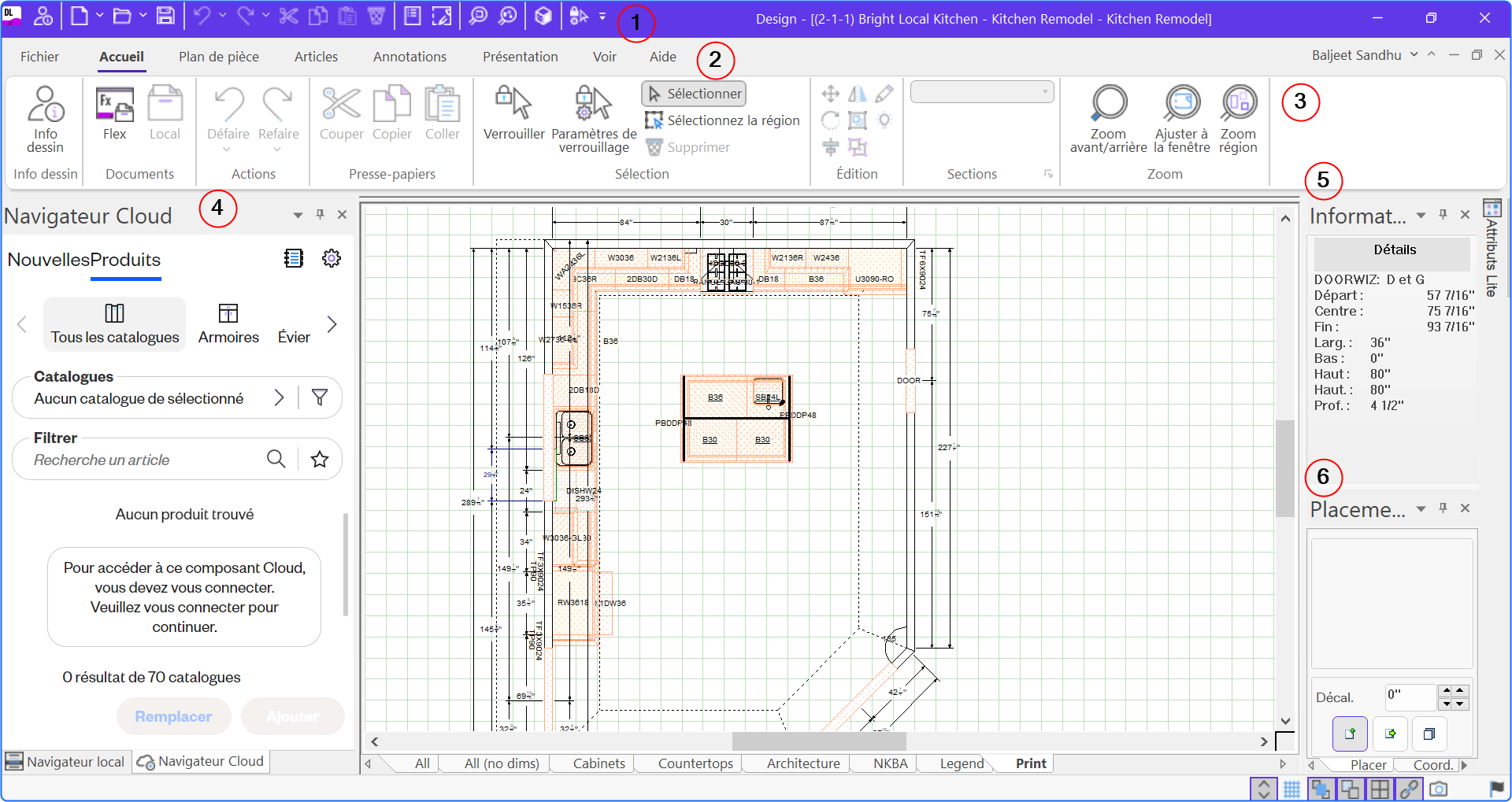
Task: Select the Cabinets layer tab
Action: pyautogui.click(x=598, y=763)
